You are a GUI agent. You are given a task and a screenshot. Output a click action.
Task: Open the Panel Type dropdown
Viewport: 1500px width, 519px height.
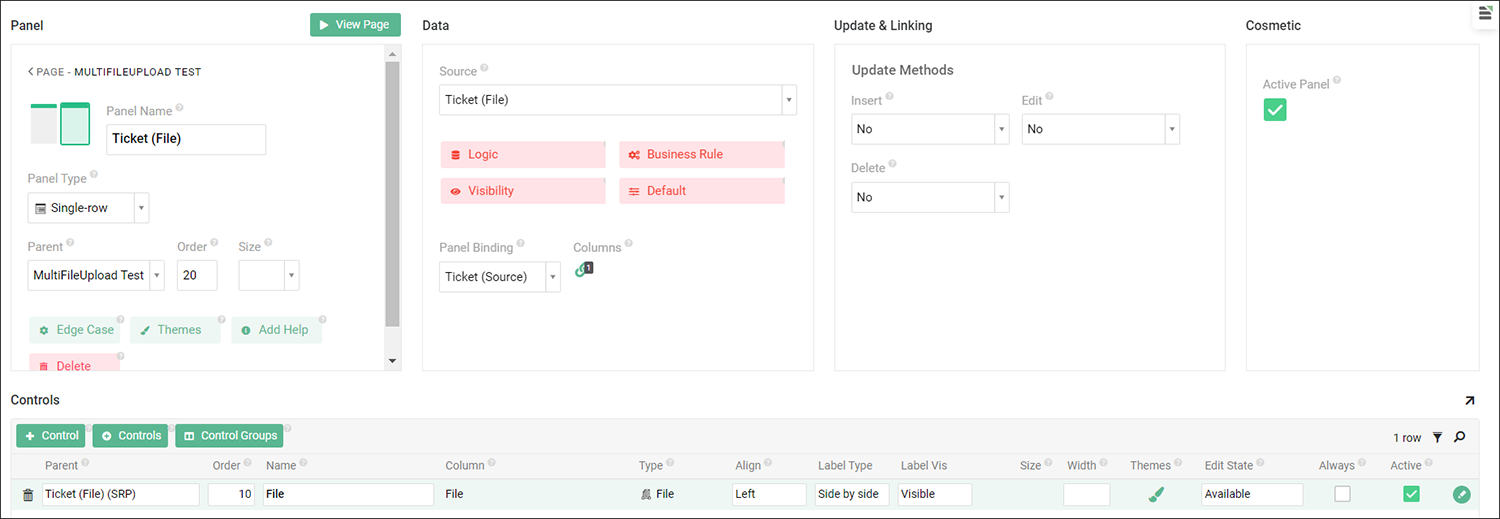pos(89,208)
